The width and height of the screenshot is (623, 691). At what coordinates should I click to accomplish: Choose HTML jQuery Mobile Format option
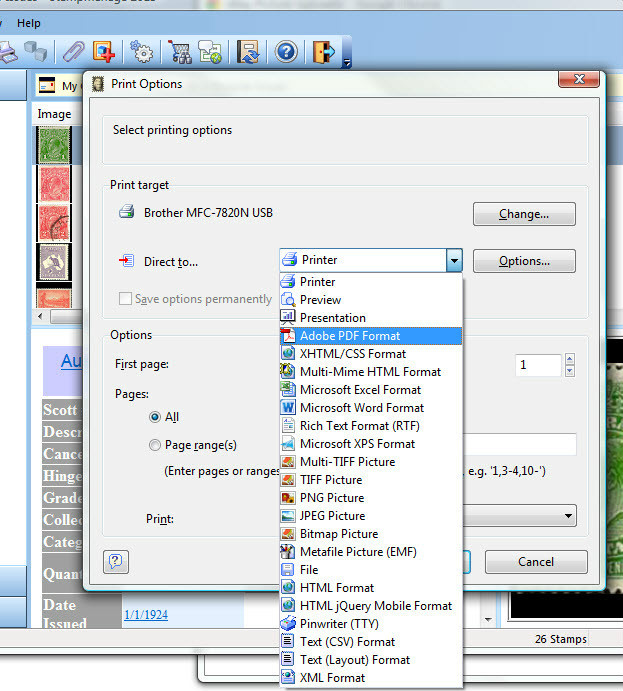[371, 606]
